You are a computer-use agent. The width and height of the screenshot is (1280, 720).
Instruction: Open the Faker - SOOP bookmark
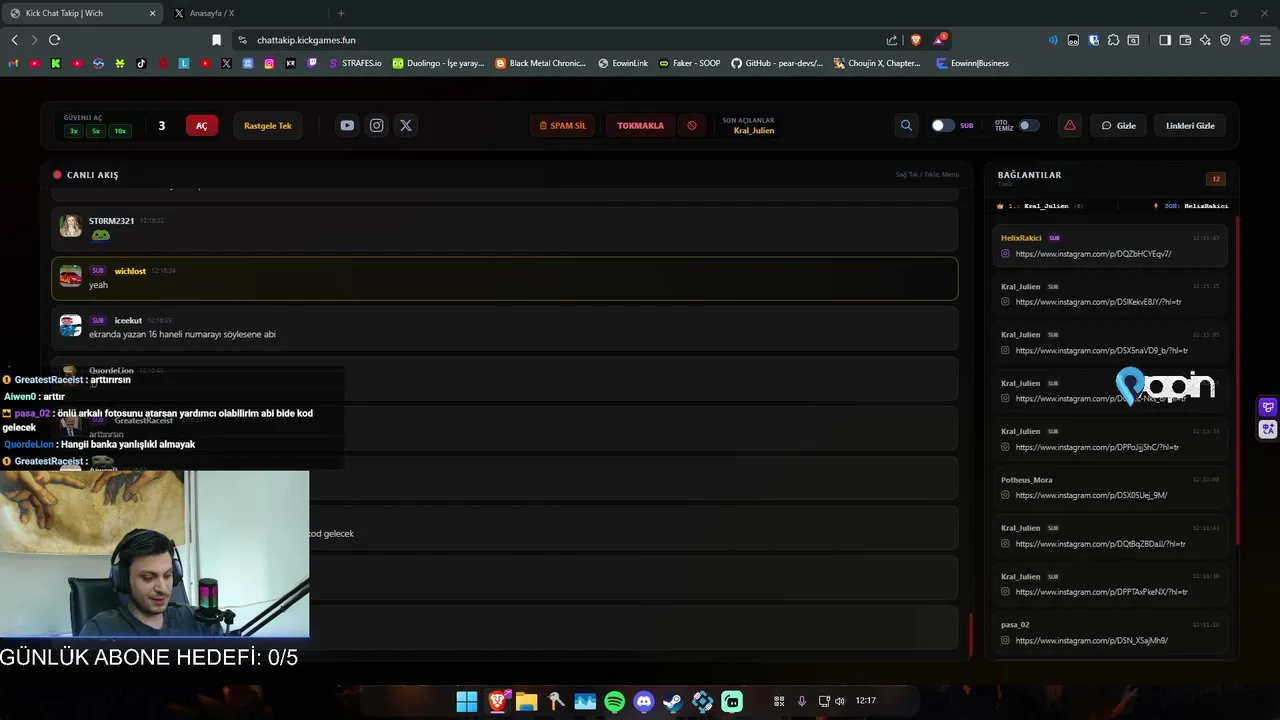click(x=690, y=63)
